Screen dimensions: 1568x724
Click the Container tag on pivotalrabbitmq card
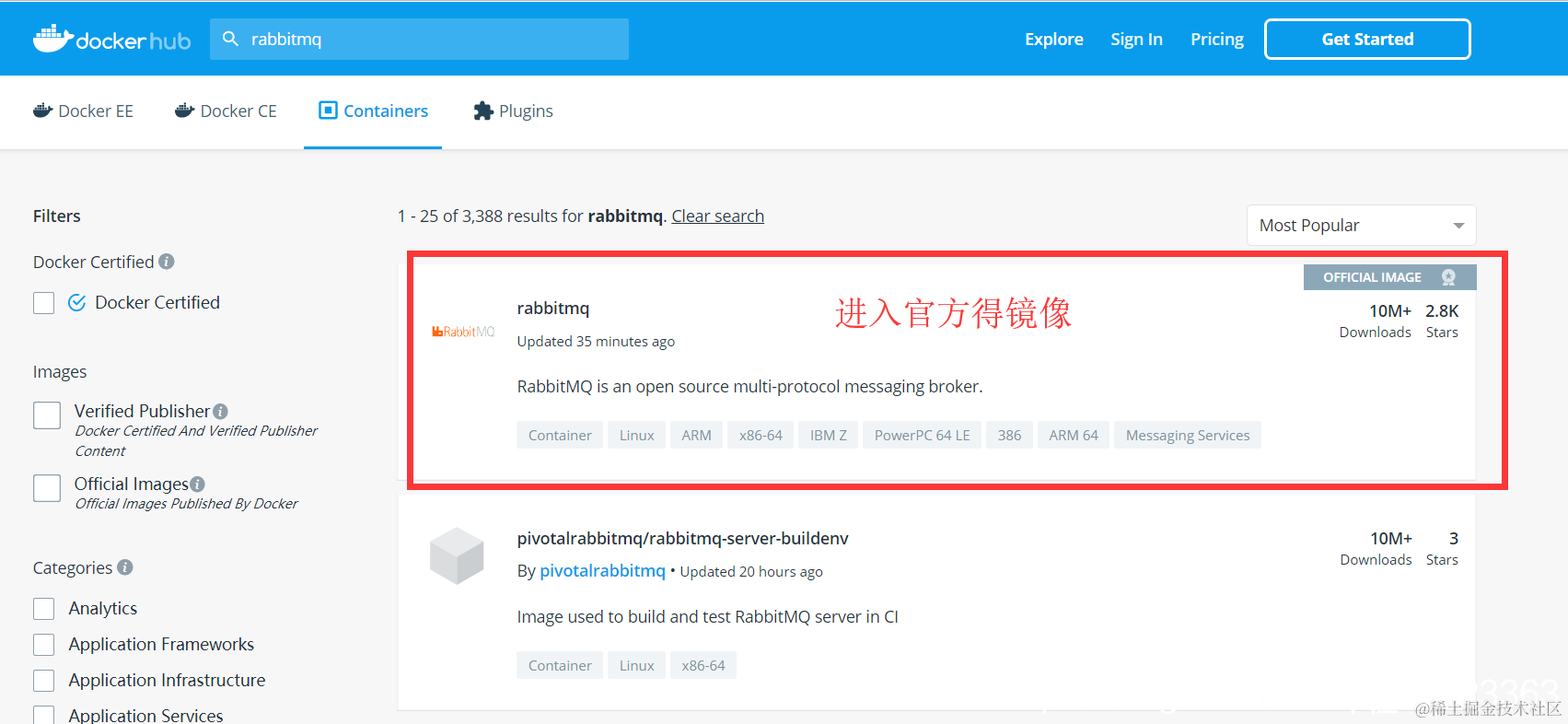560,665
